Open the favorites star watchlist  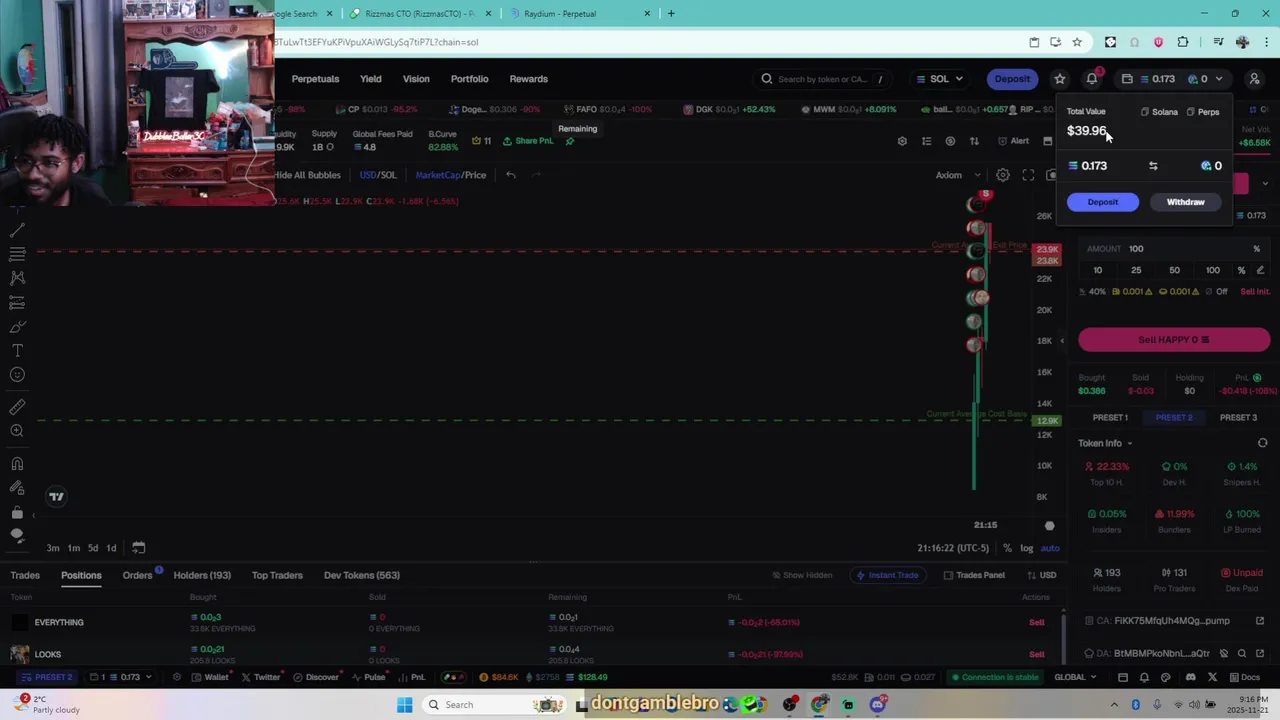coord(1060,79)
